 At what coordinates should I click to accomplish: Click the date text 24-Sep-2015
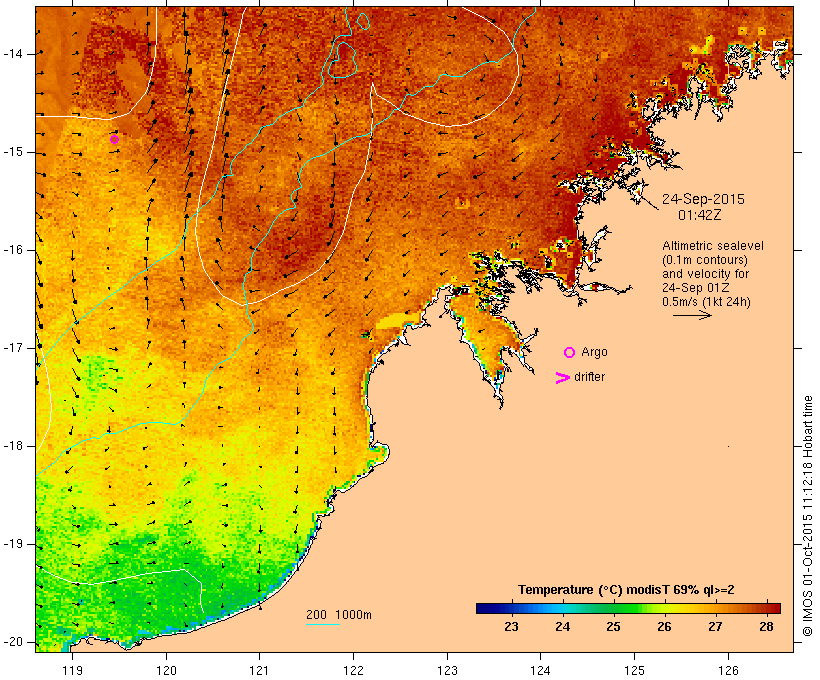pos(703,199)
